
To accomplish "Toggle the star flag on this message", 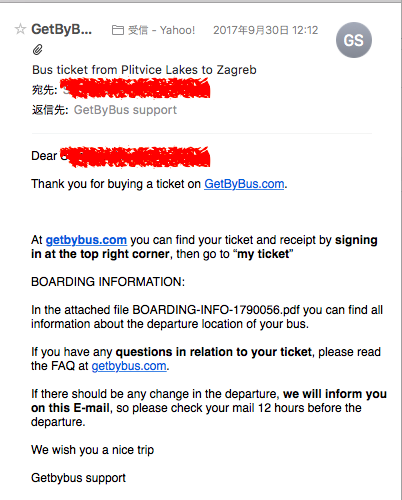I will tap(20, 29).
